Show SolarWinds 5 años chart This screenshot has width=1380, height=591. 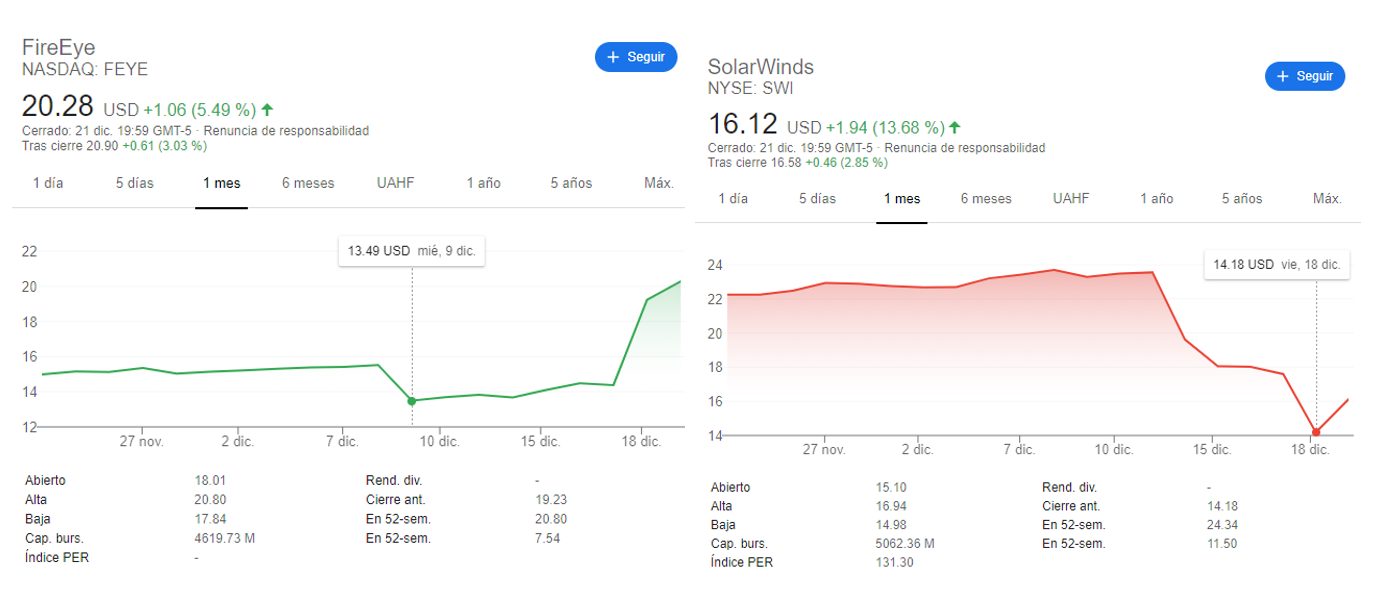(1242, 198)
